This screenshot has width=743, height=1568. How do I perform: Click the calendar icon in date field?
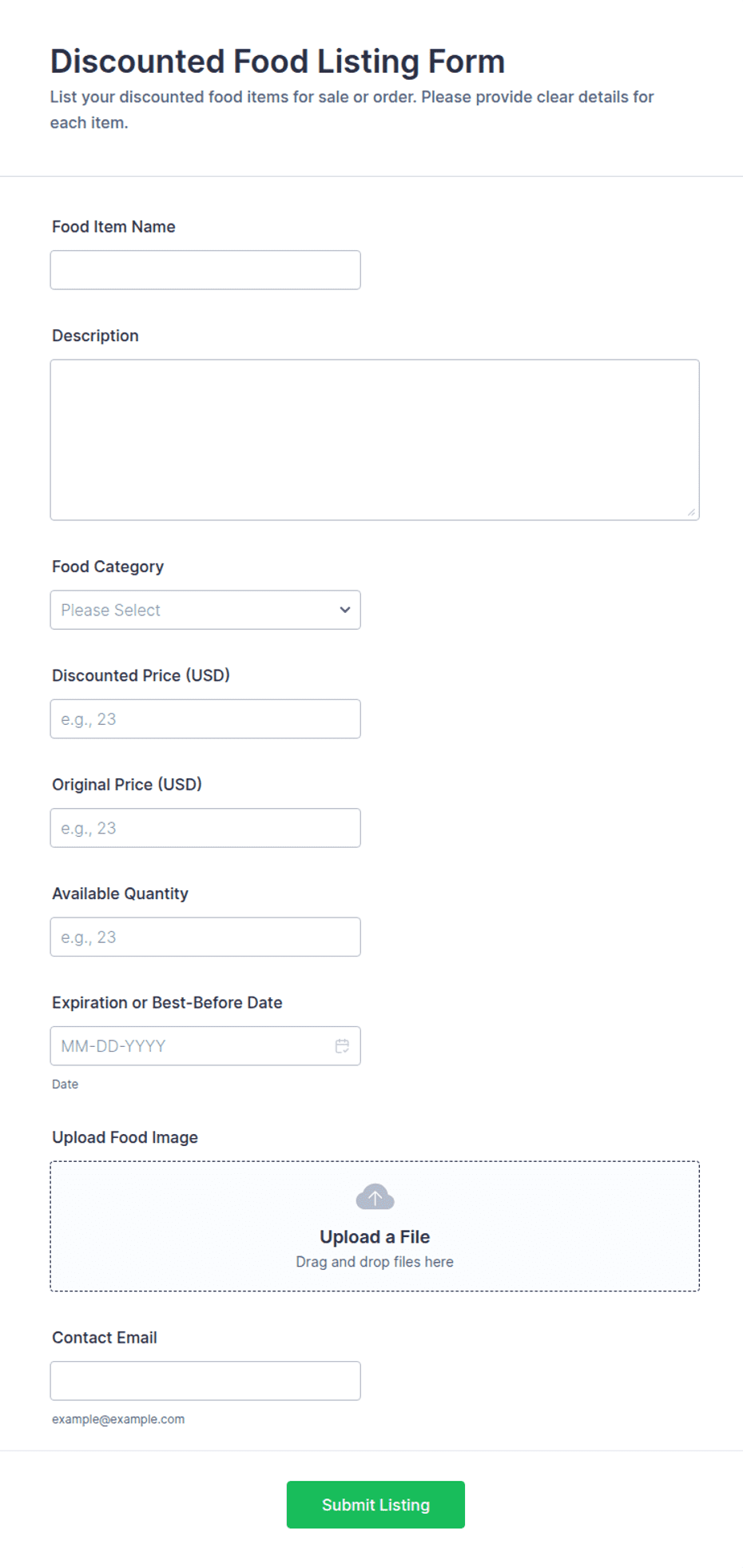[342, 1046]
